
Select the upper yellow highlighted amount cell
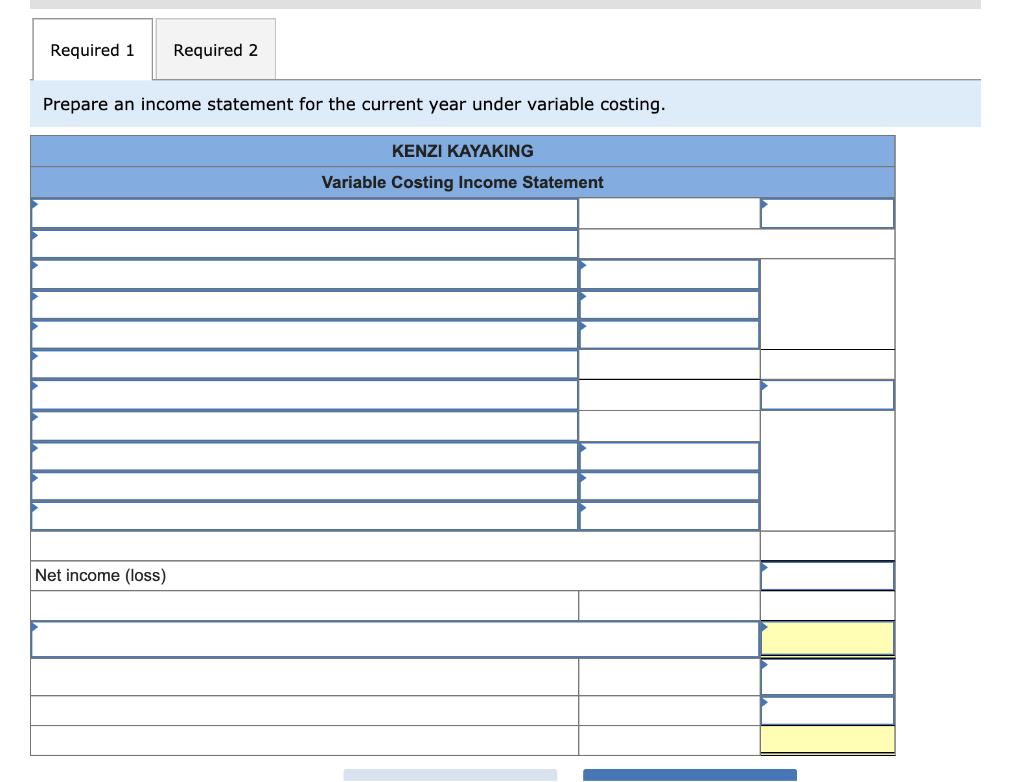pyautogui.click(x=827, y=639)
